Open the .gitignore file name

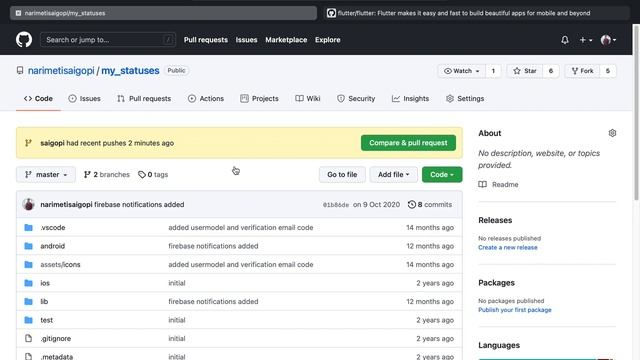click(56, 338)
